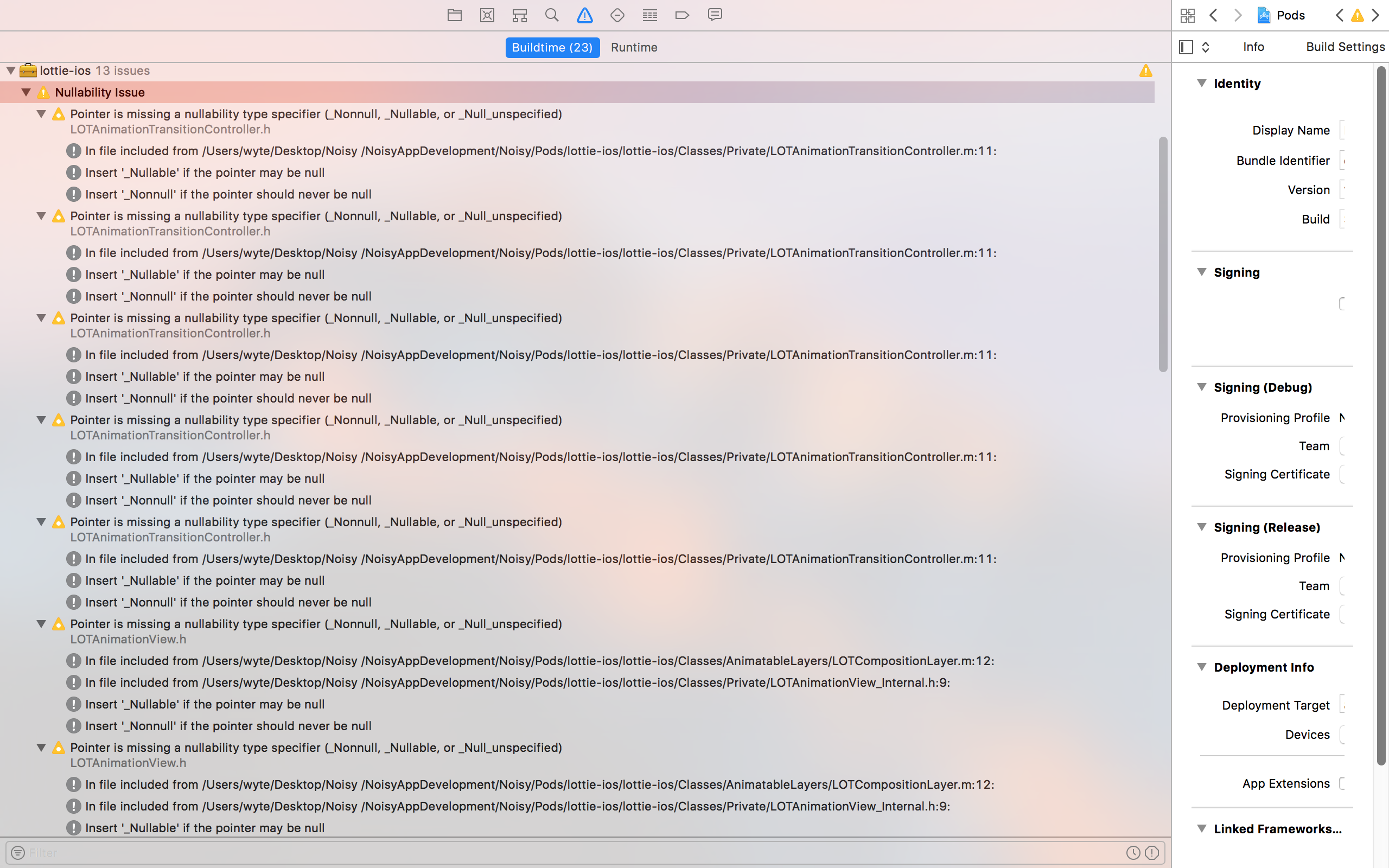Jump to the previous issue arrow

[1339, 15]
